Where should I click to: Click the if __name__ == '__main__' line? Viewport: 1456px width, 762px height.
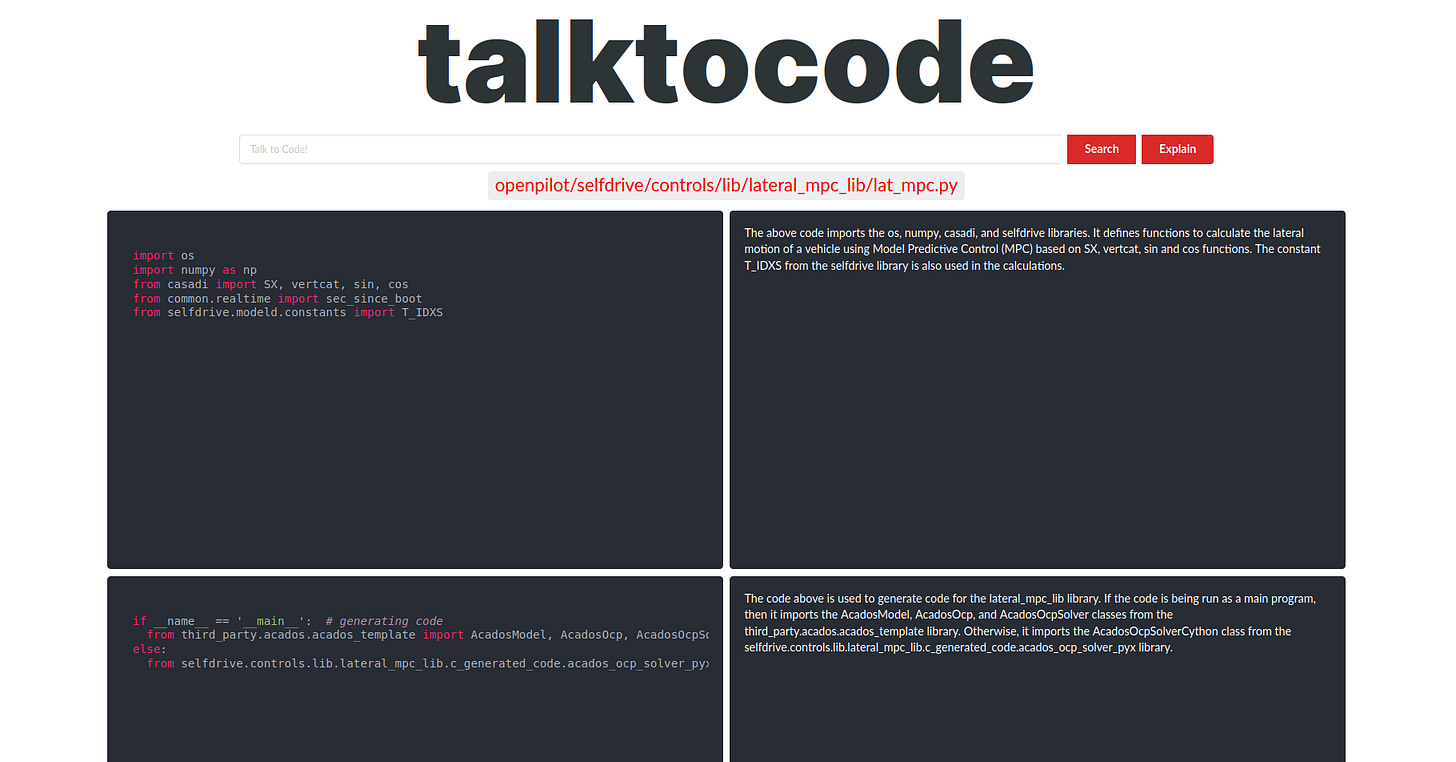tap(288, 621)
